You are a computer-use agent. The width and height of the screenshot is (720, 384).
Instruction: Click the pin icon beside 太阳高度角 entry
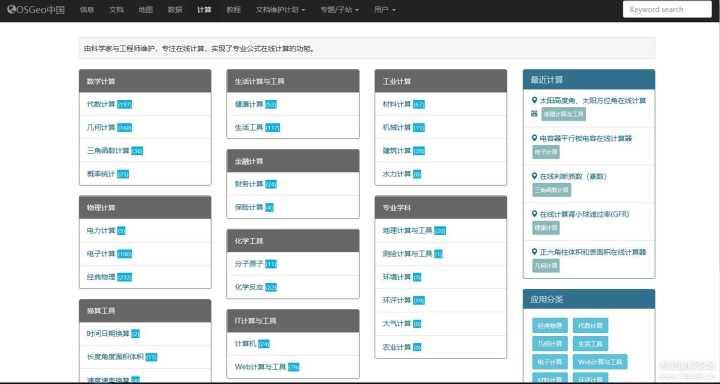[x=534, y=100]
